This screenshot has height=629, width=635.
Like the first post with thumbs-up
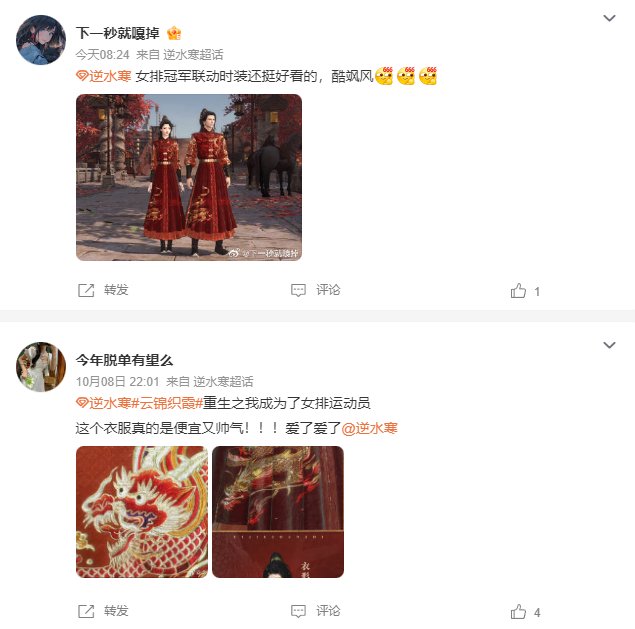pos(518,290)
